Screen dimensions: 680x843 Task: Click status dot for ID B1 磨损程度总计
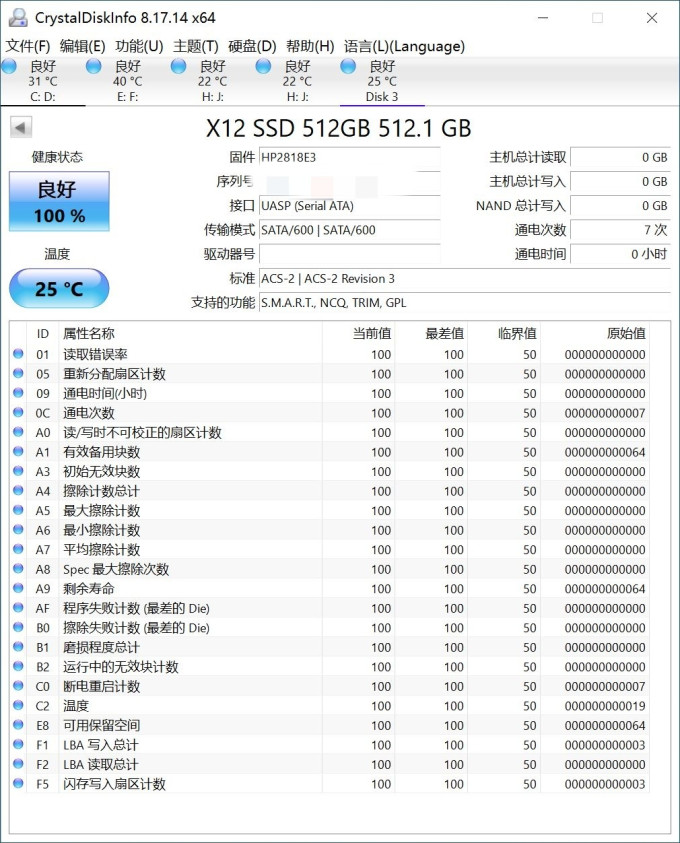click(x=18, y=647)
